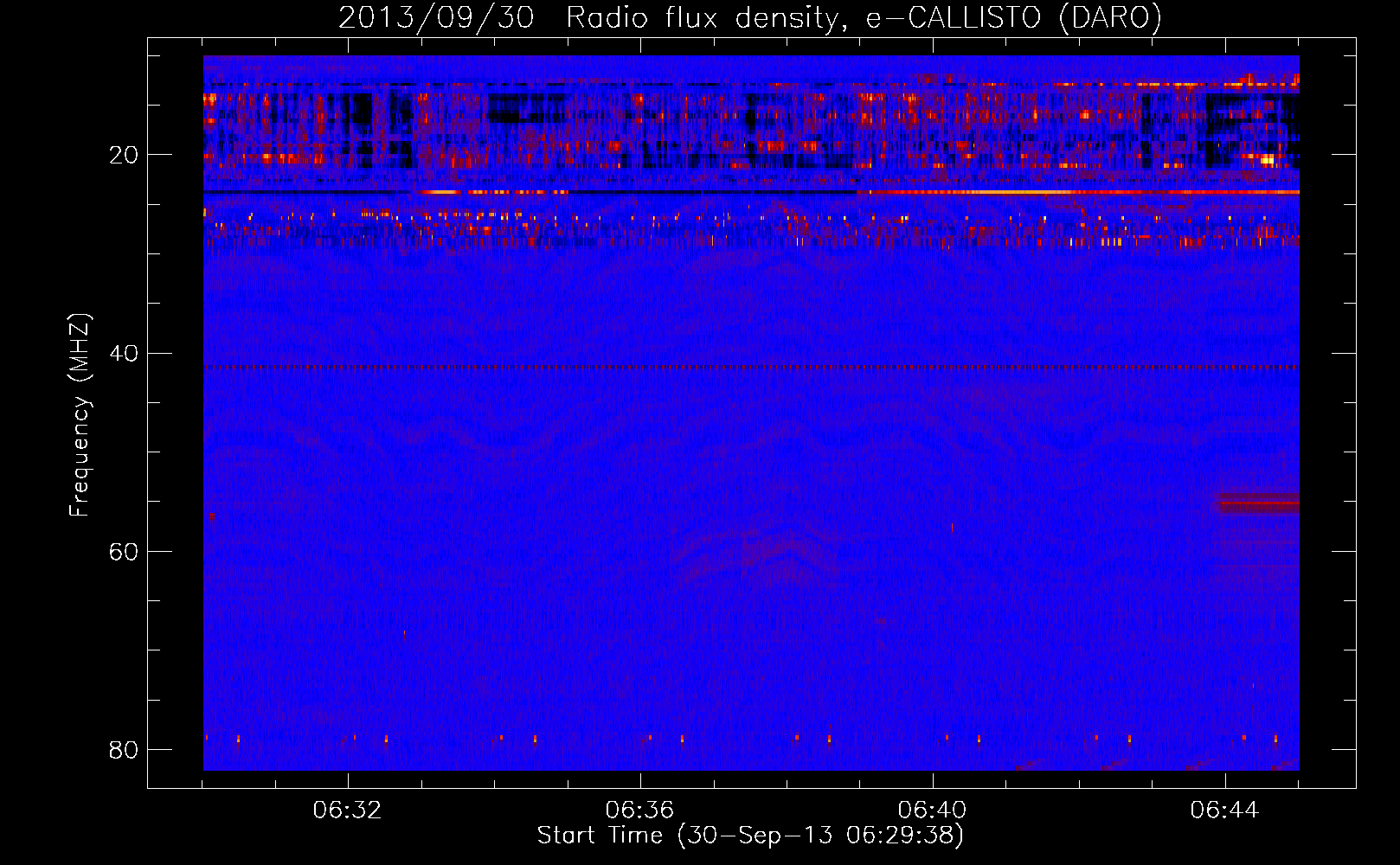This screenshot has width=1400, height=865.
Task: Click the date 2013/09/30 in the title
Action: point(436,17)
